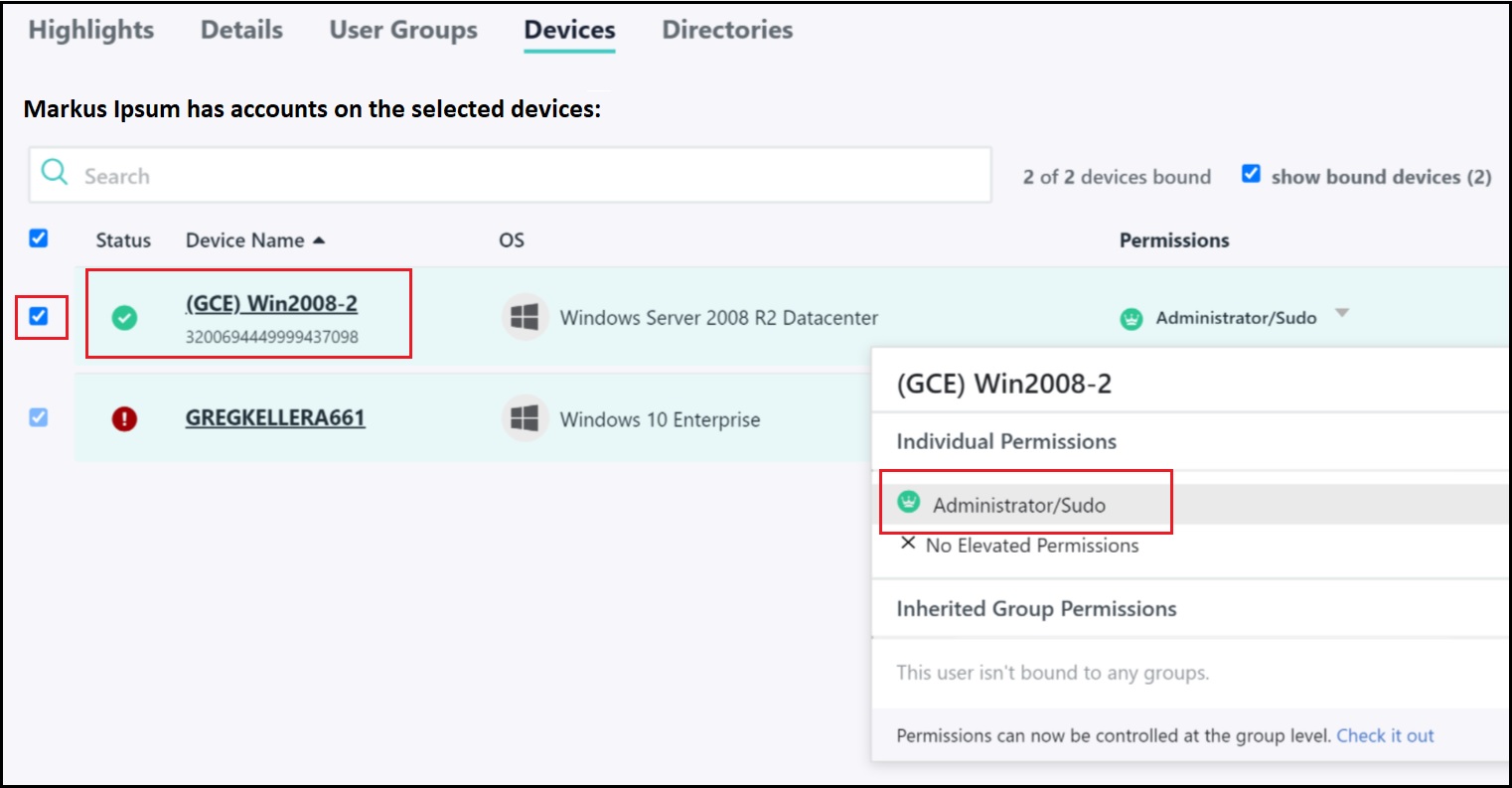The height and width of the screenshot is (788, 1512).
Task: Click the Windows icon beside Windows 10 Enterprise
Action: 526,418
